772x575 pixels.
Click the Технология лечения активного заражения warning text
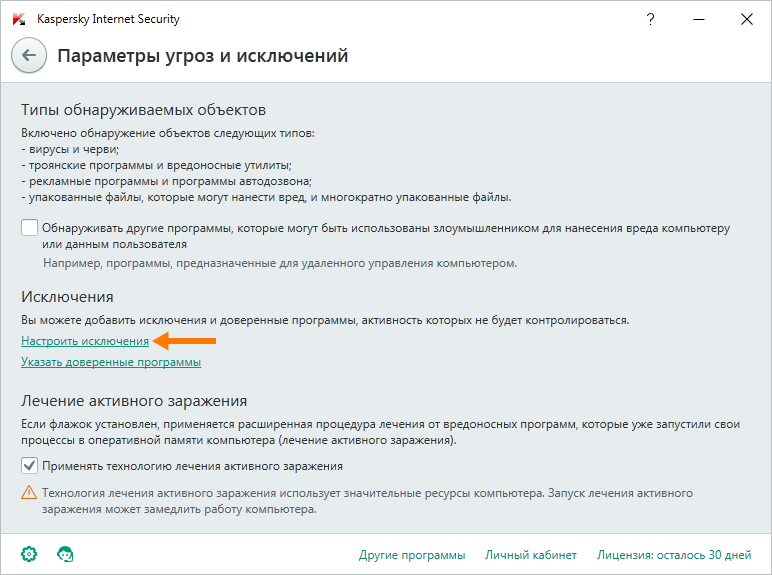pos(367,501)
